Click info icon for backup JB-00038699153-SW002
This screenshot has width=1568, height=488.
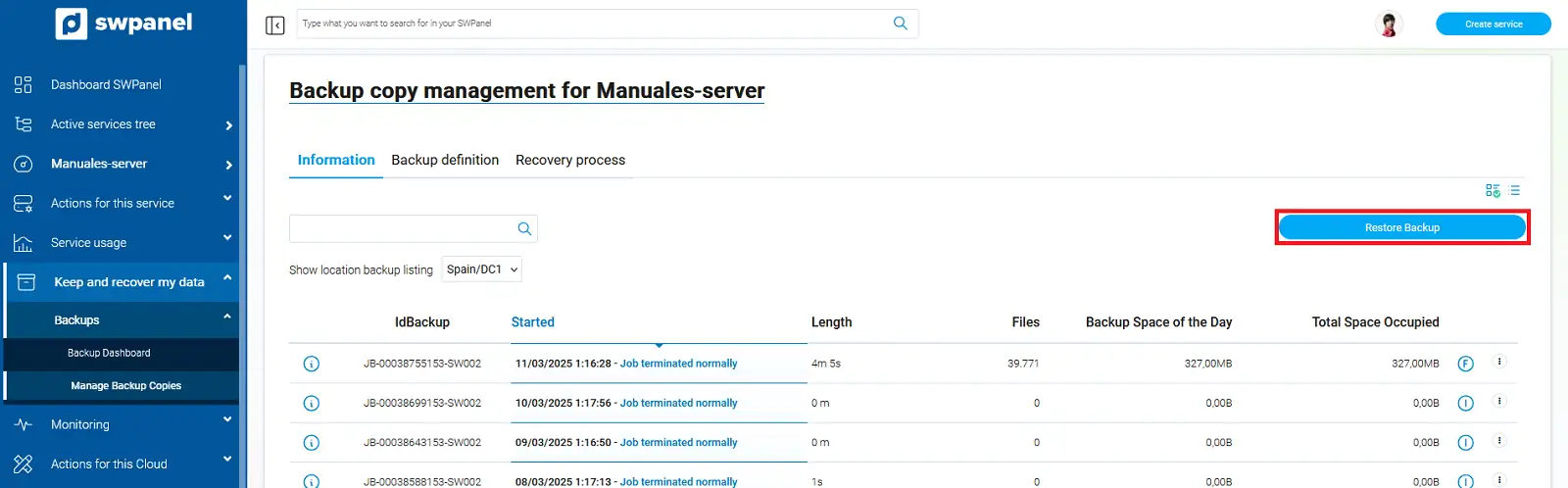312,403
